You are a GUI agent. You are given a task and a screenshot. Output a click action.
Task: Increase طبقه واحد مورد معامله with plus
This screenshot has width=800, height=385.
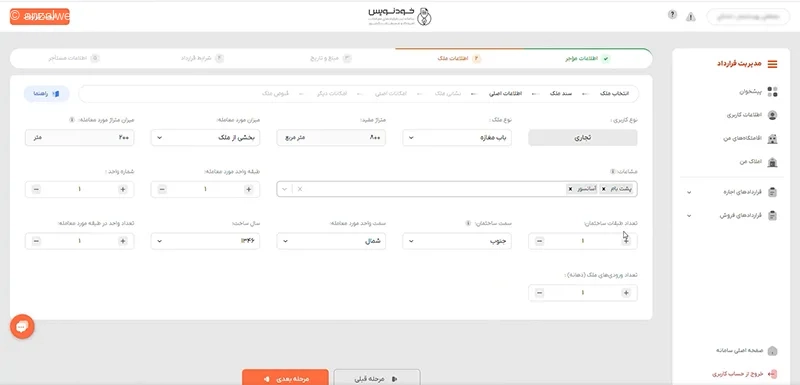pos(248,189)
